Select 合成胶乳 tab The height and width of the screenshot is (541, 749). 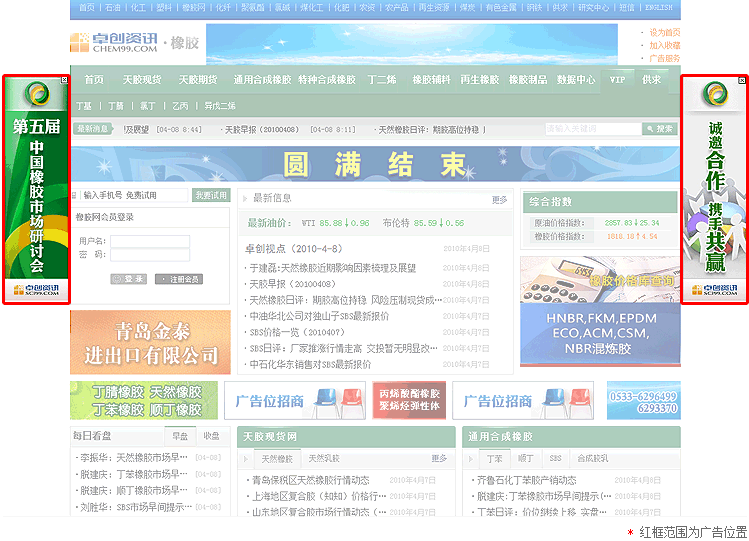pos(593,459)
